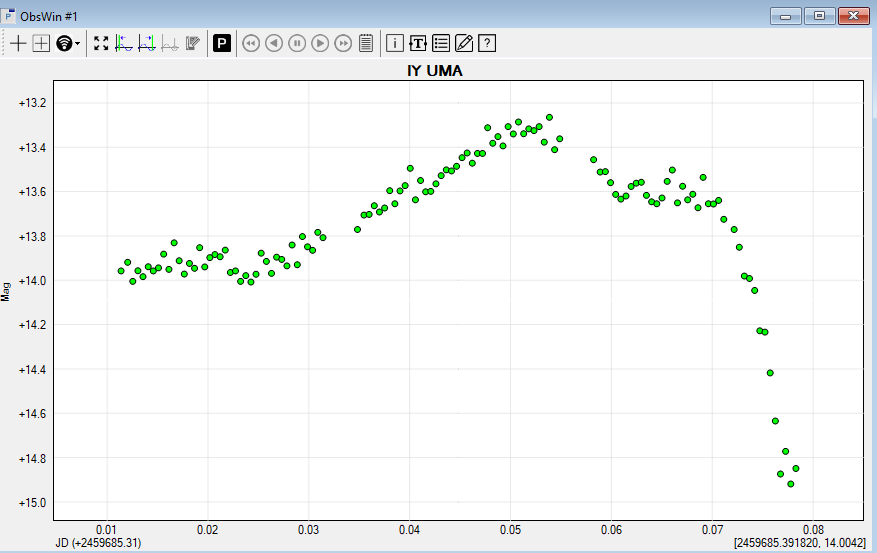Open the list view icon
Viewport: 877px width, 553px height.
click(441, 43)
